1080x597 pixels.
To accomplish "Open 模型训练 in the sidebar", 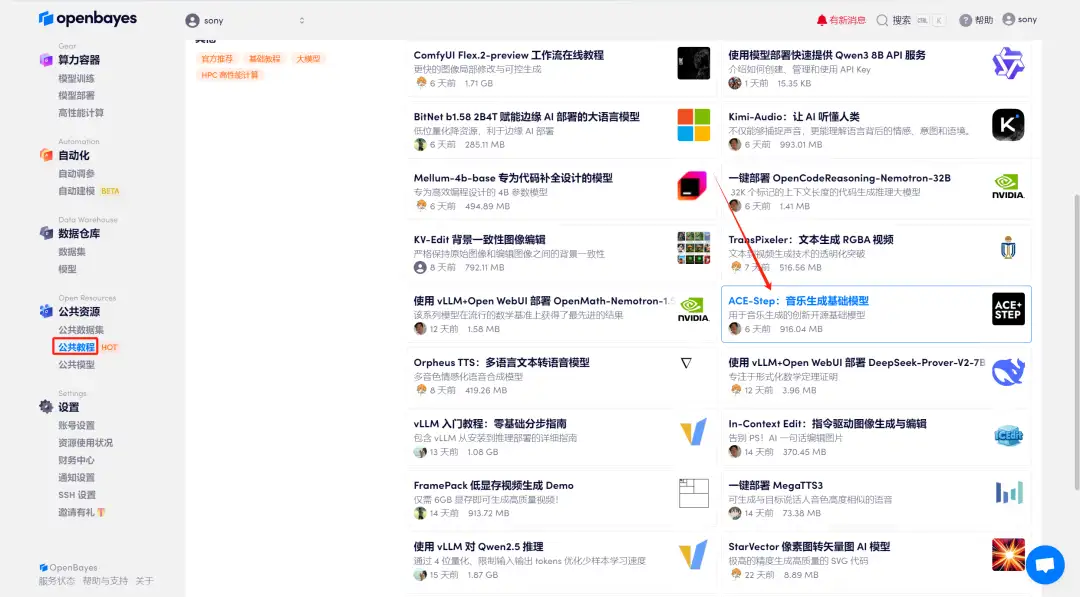I will [x=76, y=78].
